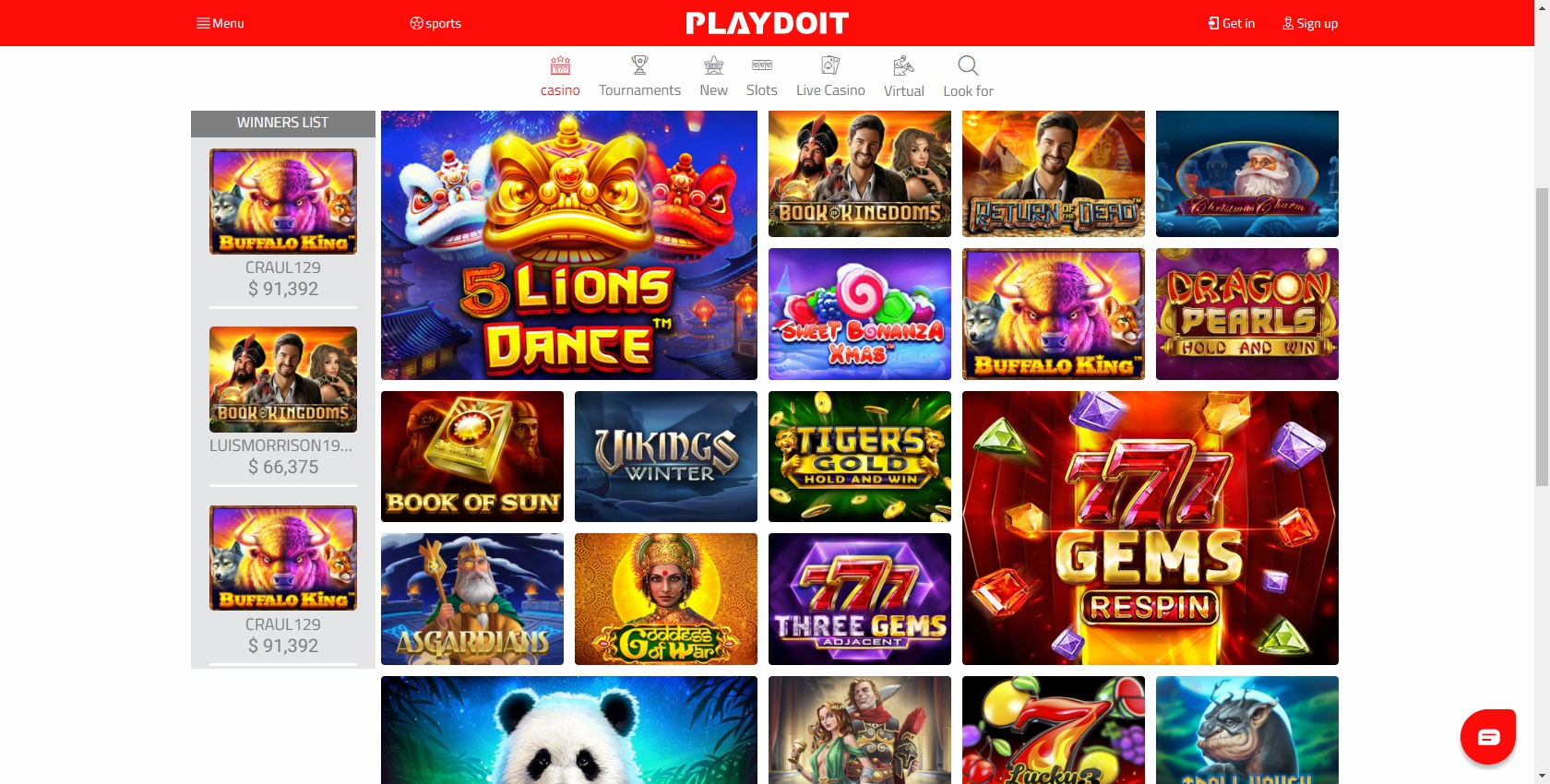1550x784 pixels.
Task: Select the Dragon Pearls game tile
Action: 1247,314
